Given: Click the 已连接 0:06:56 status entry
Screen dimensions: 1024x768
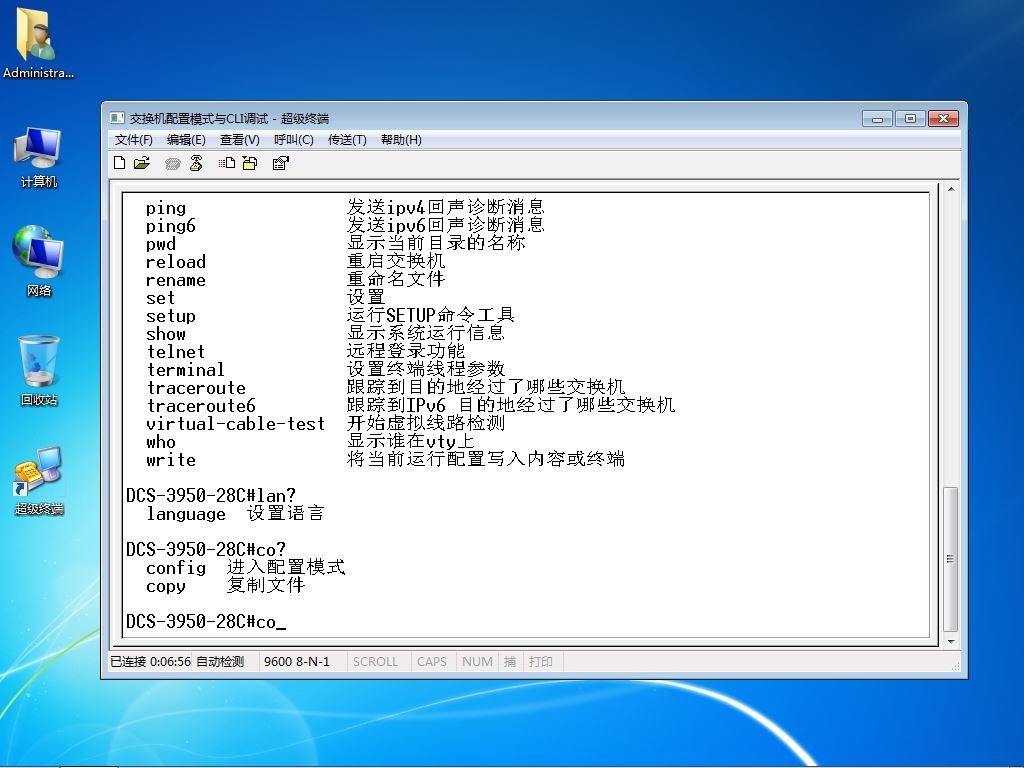Looking at the screenshot, I should tap(150, 662).
